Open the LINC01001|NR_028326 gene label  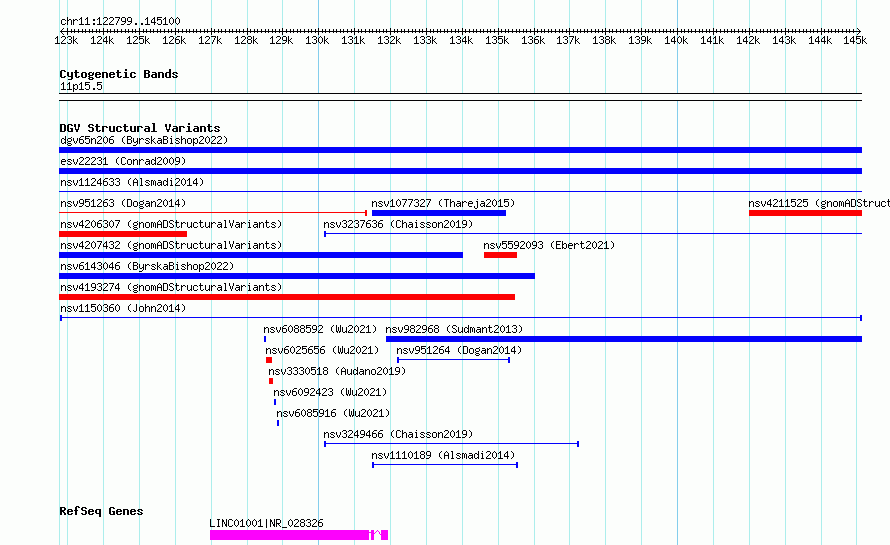tap(266, 523)
